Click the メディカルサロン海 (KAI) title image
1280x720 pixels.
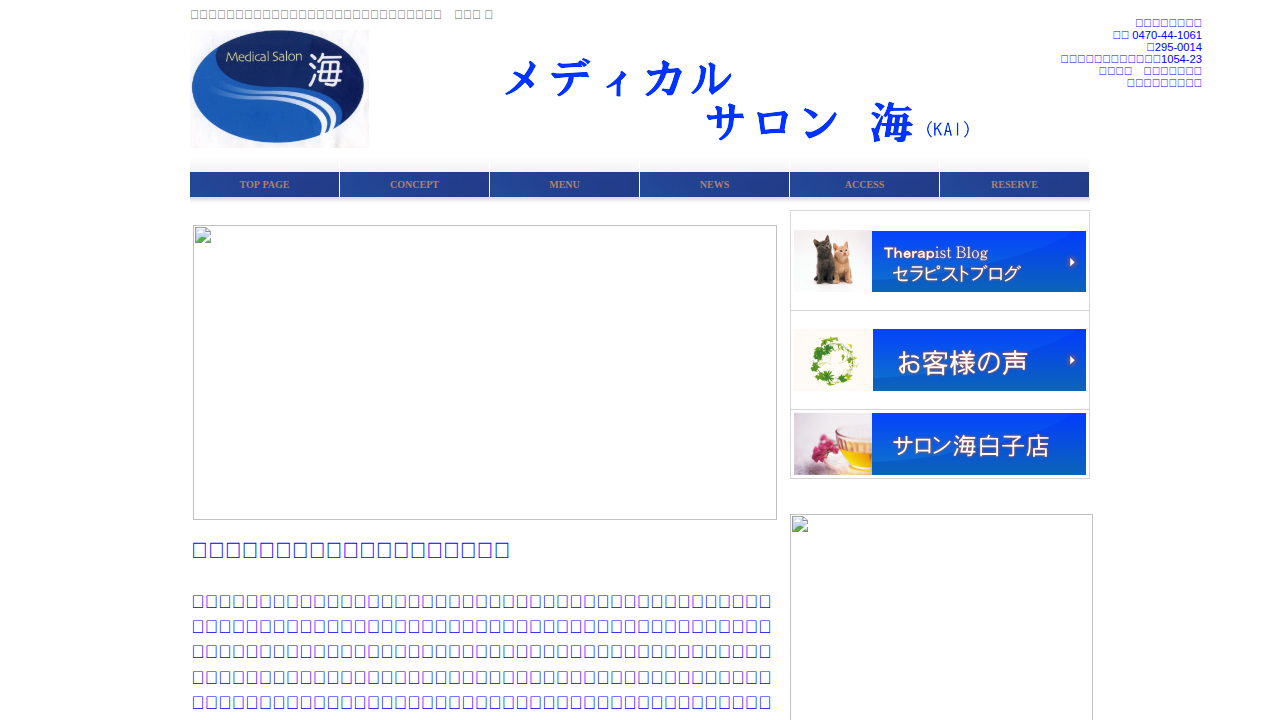point(737,100)
